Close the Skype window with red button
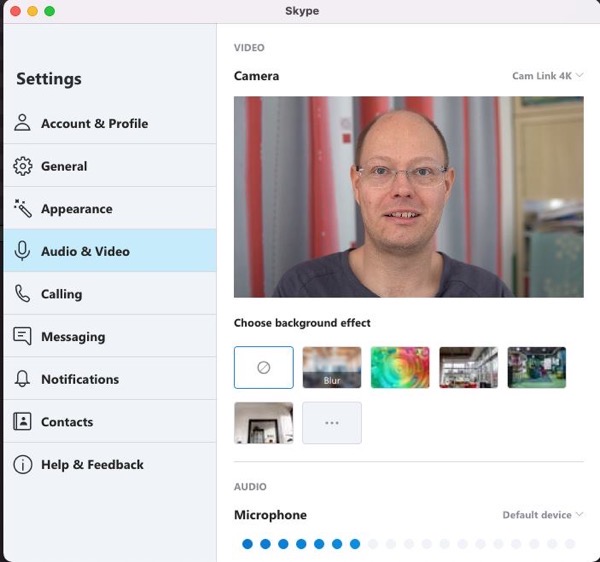This screenshot has width=600, height=562. coord(15,11)
